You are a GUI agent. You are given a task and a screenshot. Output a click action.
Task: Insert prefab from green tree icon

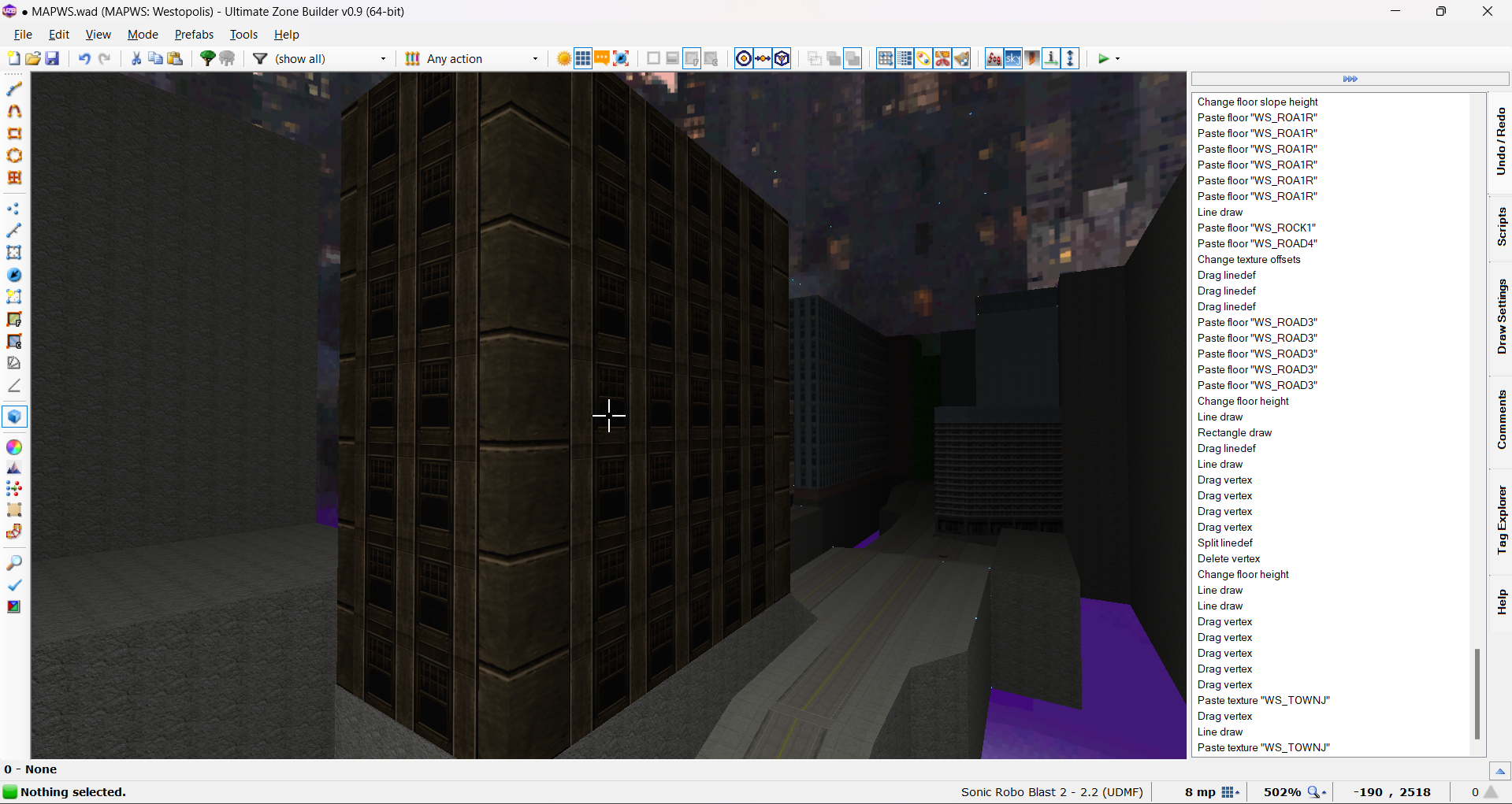207,58
